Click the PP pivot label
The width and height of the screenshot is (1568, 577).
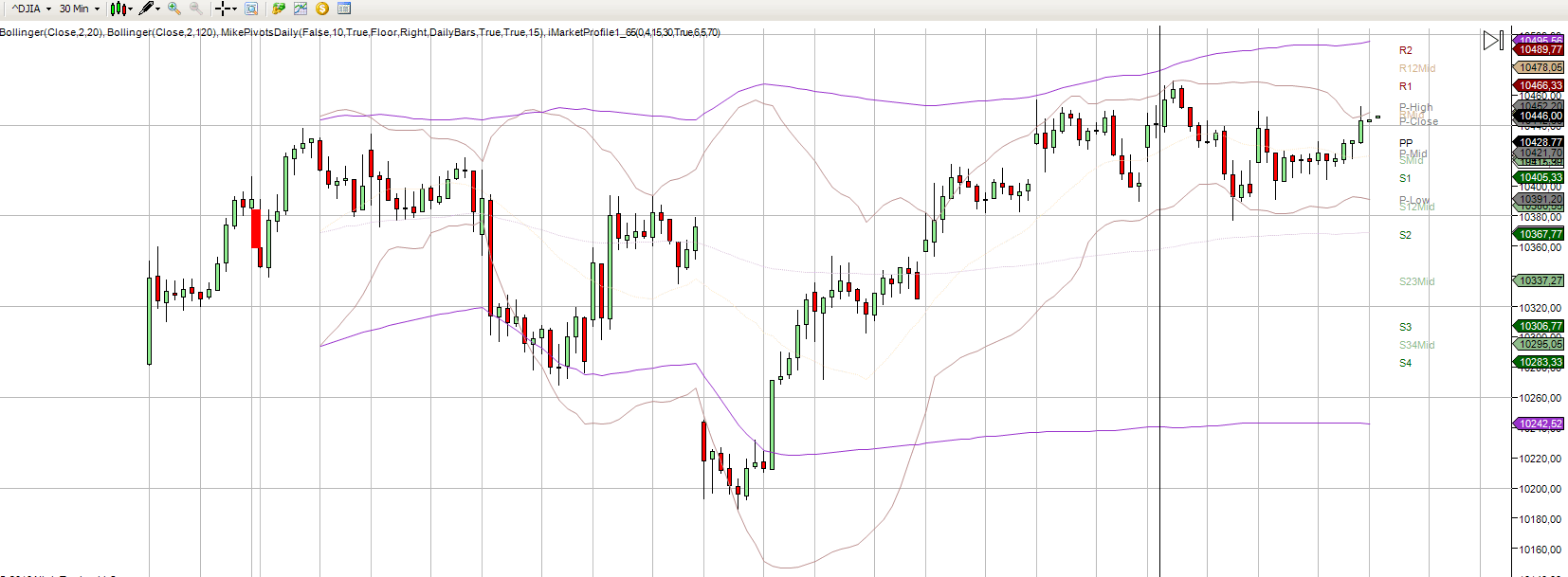coord(1406,143)
